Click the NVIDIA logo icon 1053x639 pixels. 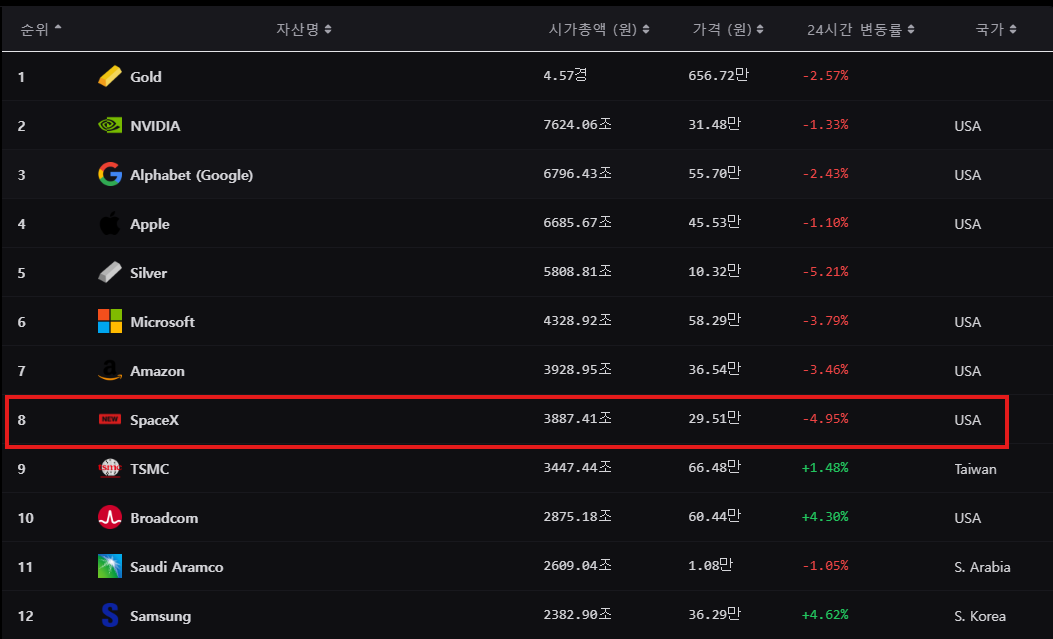point(109,126)
